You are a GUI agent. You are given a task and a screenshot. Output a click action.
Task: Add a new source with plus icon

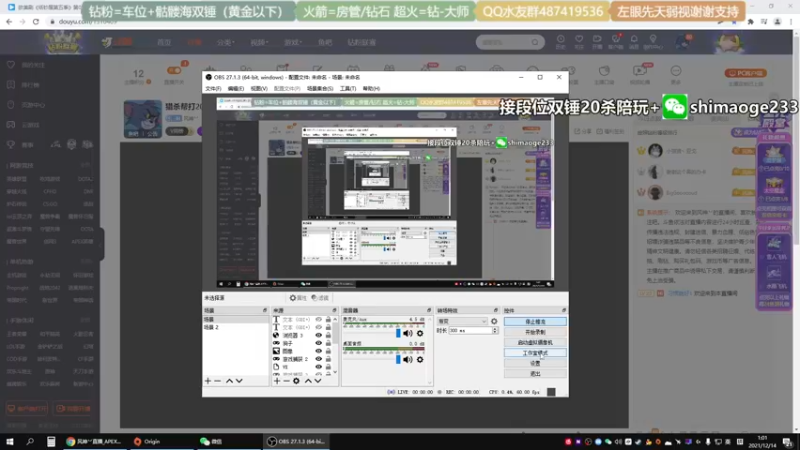277,381
